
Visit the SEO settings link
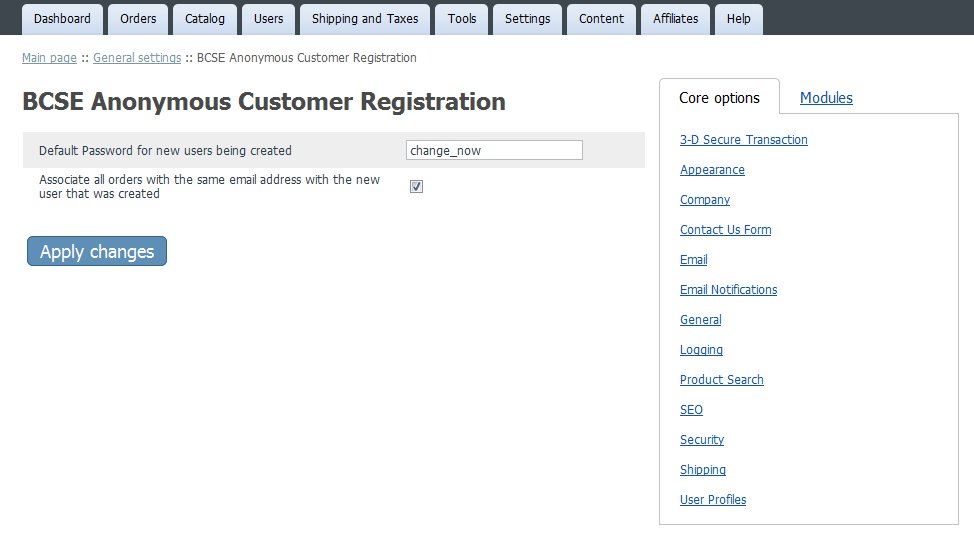pyautogui.click(x=691, y=409)
